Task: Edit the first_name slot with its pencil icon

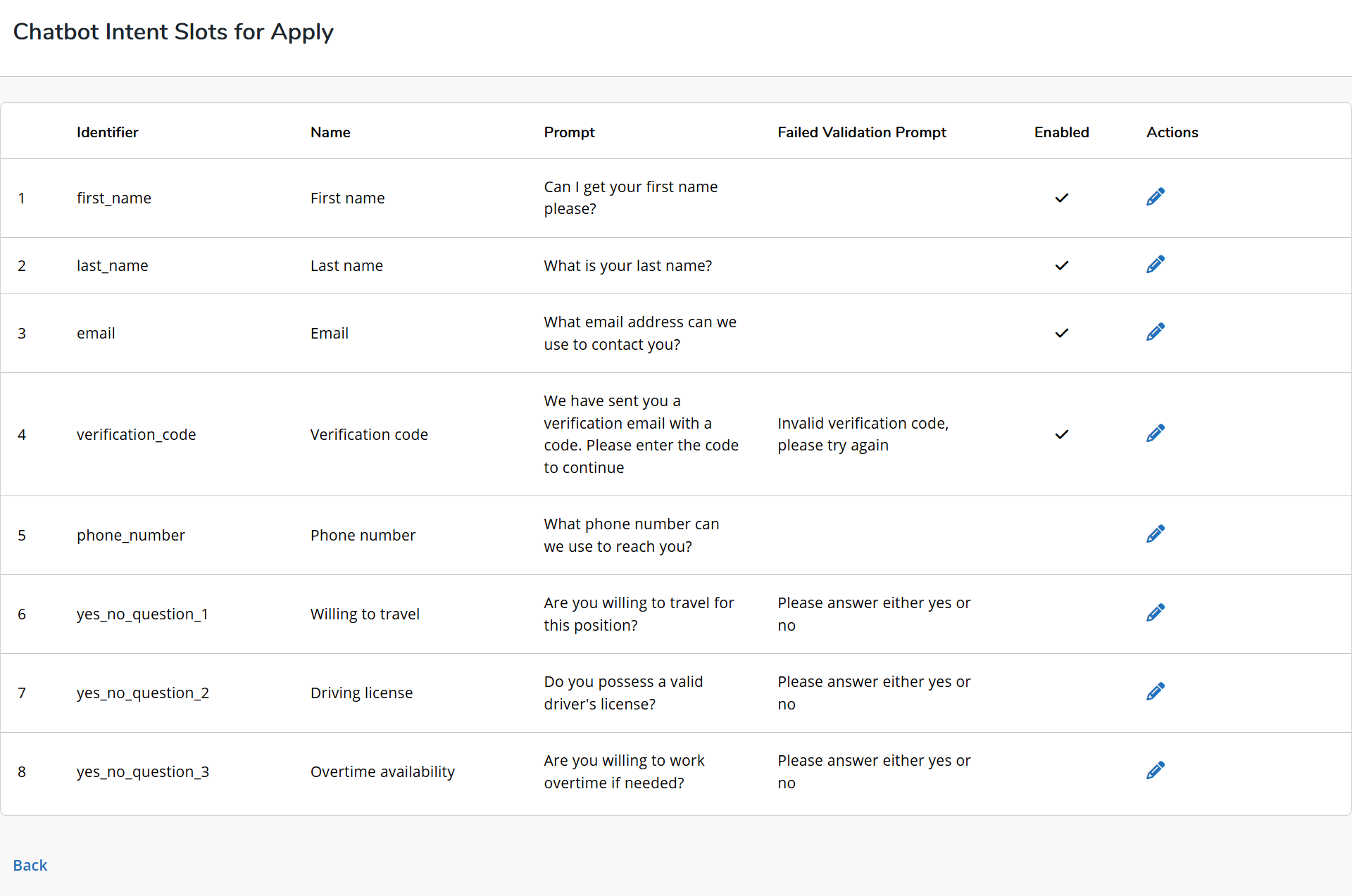Action: coord(1155,197)
